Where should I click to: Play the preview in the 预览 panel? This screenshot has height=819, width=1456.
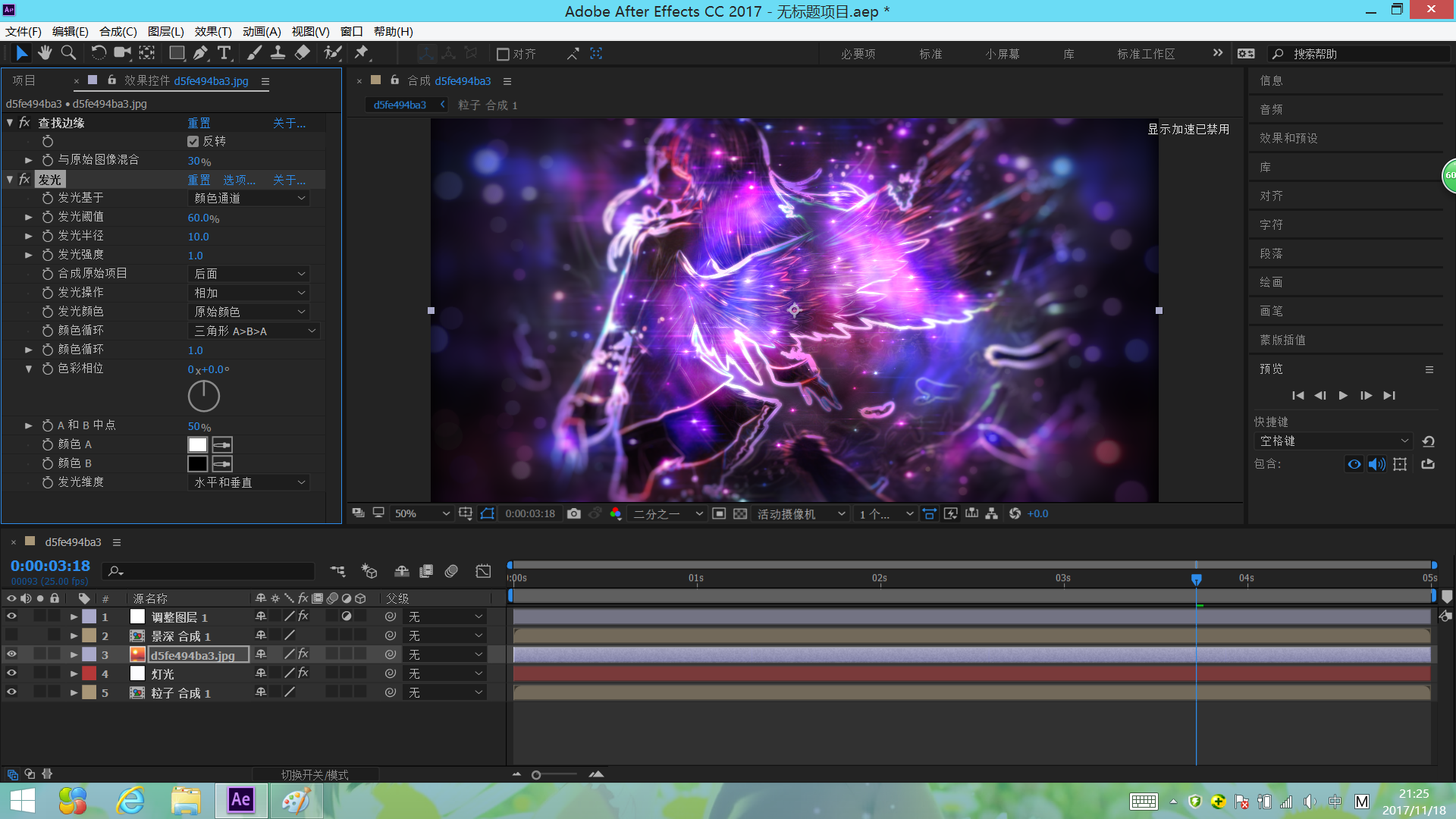coord(1343,395)
